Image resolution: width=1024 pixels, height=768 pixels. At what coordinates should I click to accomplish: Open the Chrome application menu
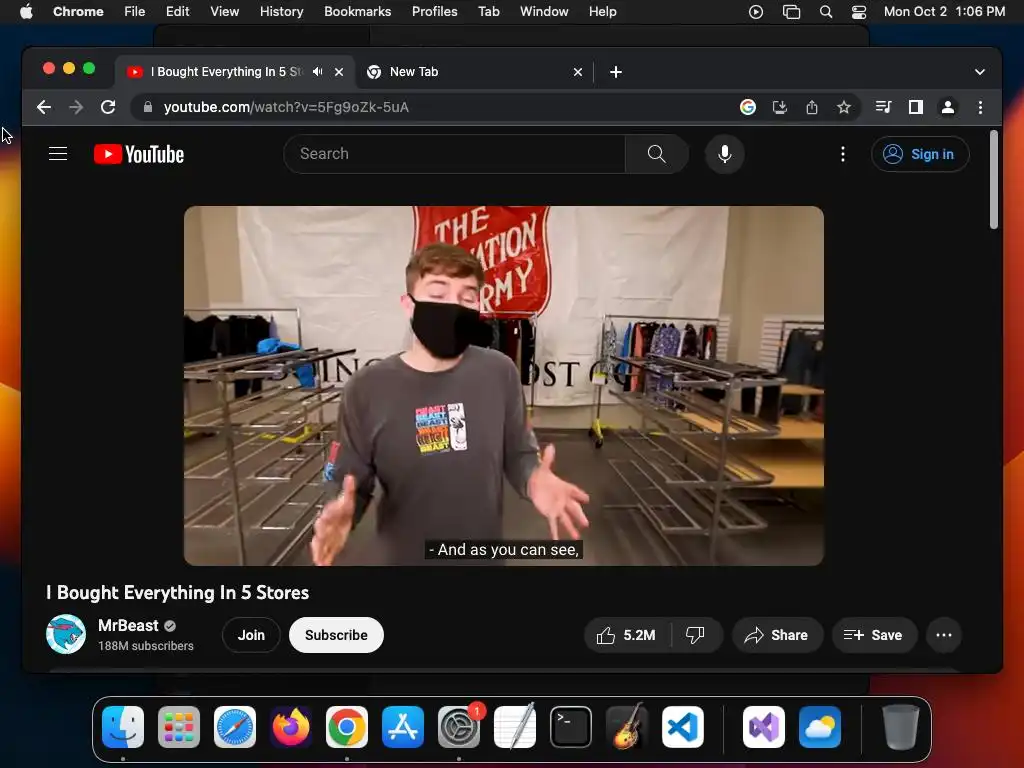(x=78, y=11)
